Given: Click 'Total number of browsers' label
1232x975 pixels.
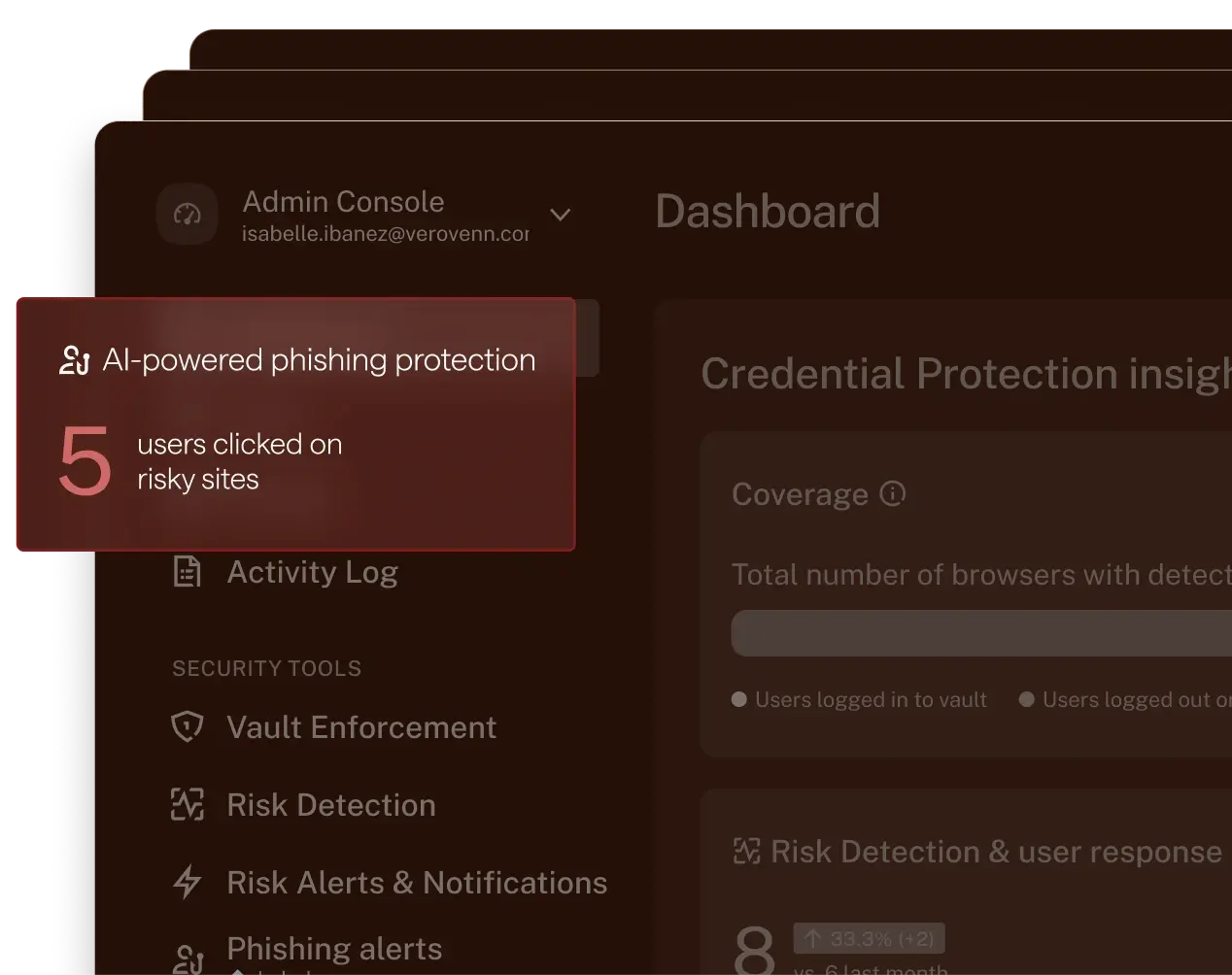Looking at the screenshot, I should pyautogui.click(x=981, y=575).
